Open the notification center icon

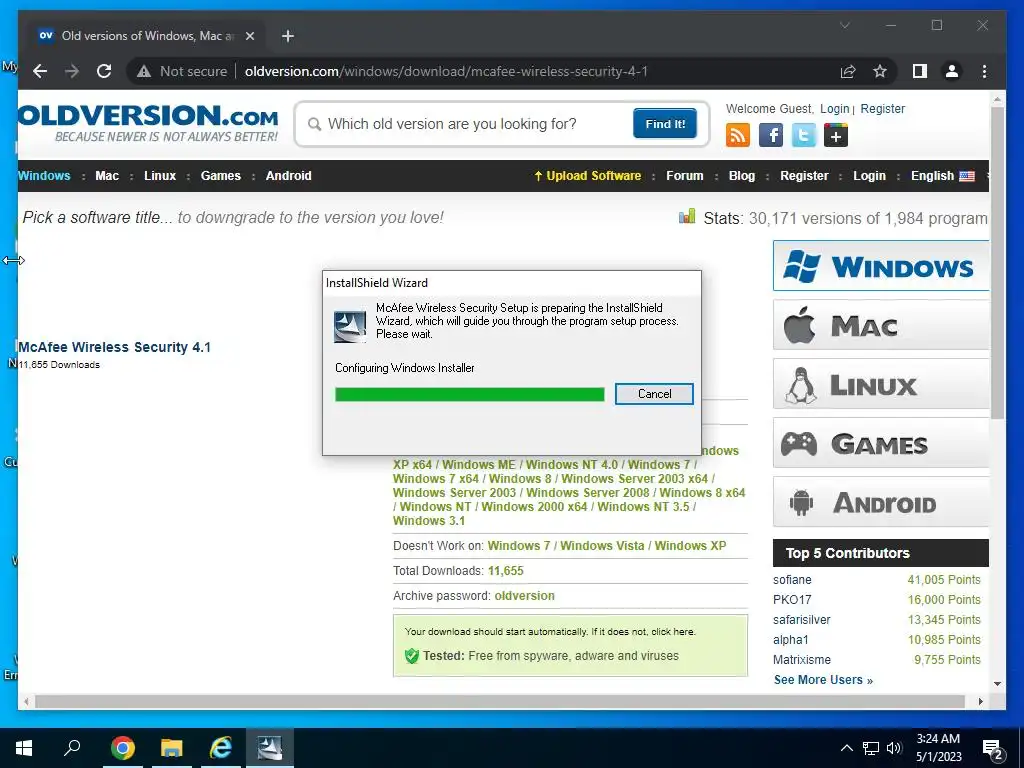click(993, 750)
